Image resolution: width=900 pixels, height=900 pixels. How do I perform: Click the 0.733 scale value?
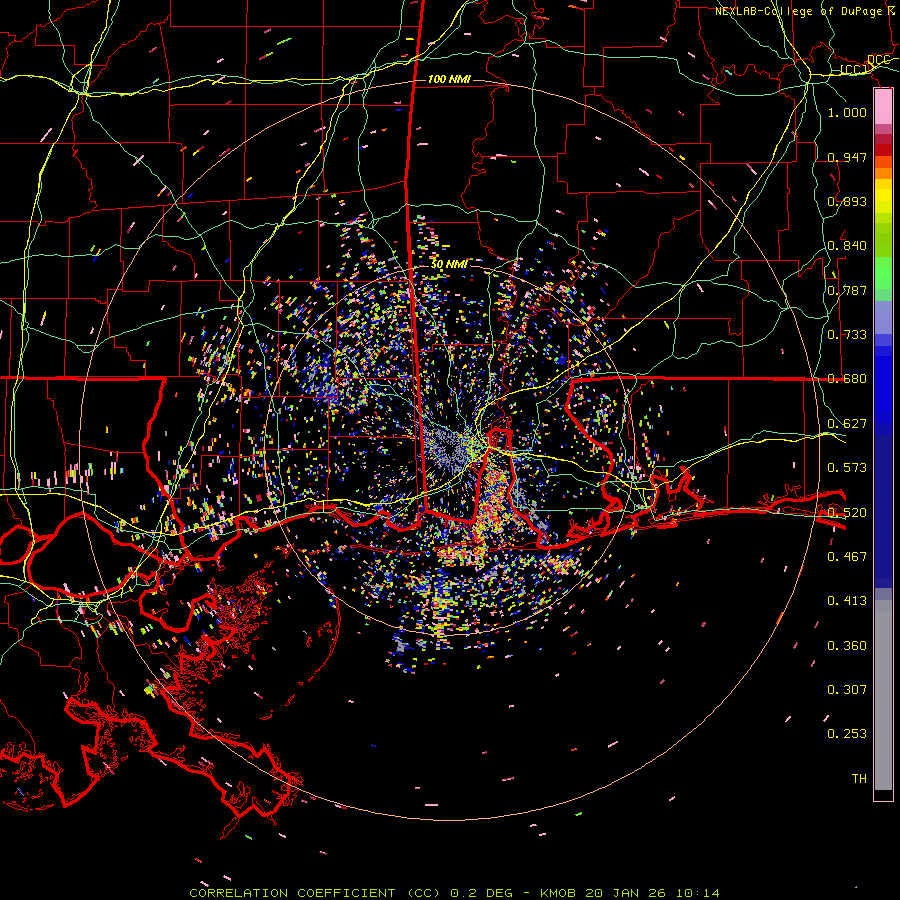[x=847, y=335]
